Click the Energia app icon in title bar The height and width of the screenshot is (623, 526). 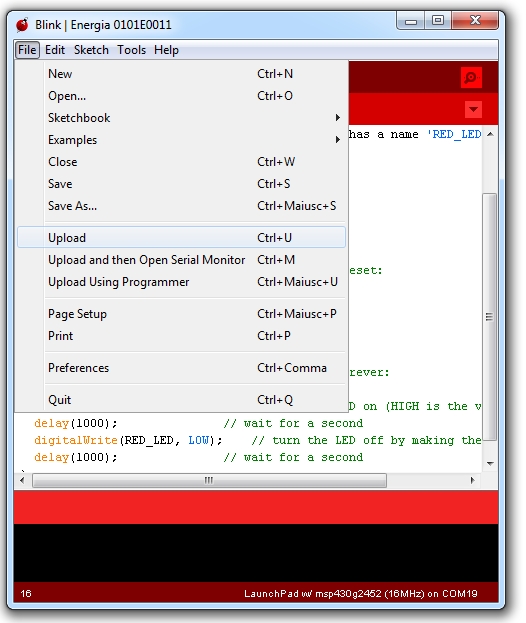click(x=22, y=25)
